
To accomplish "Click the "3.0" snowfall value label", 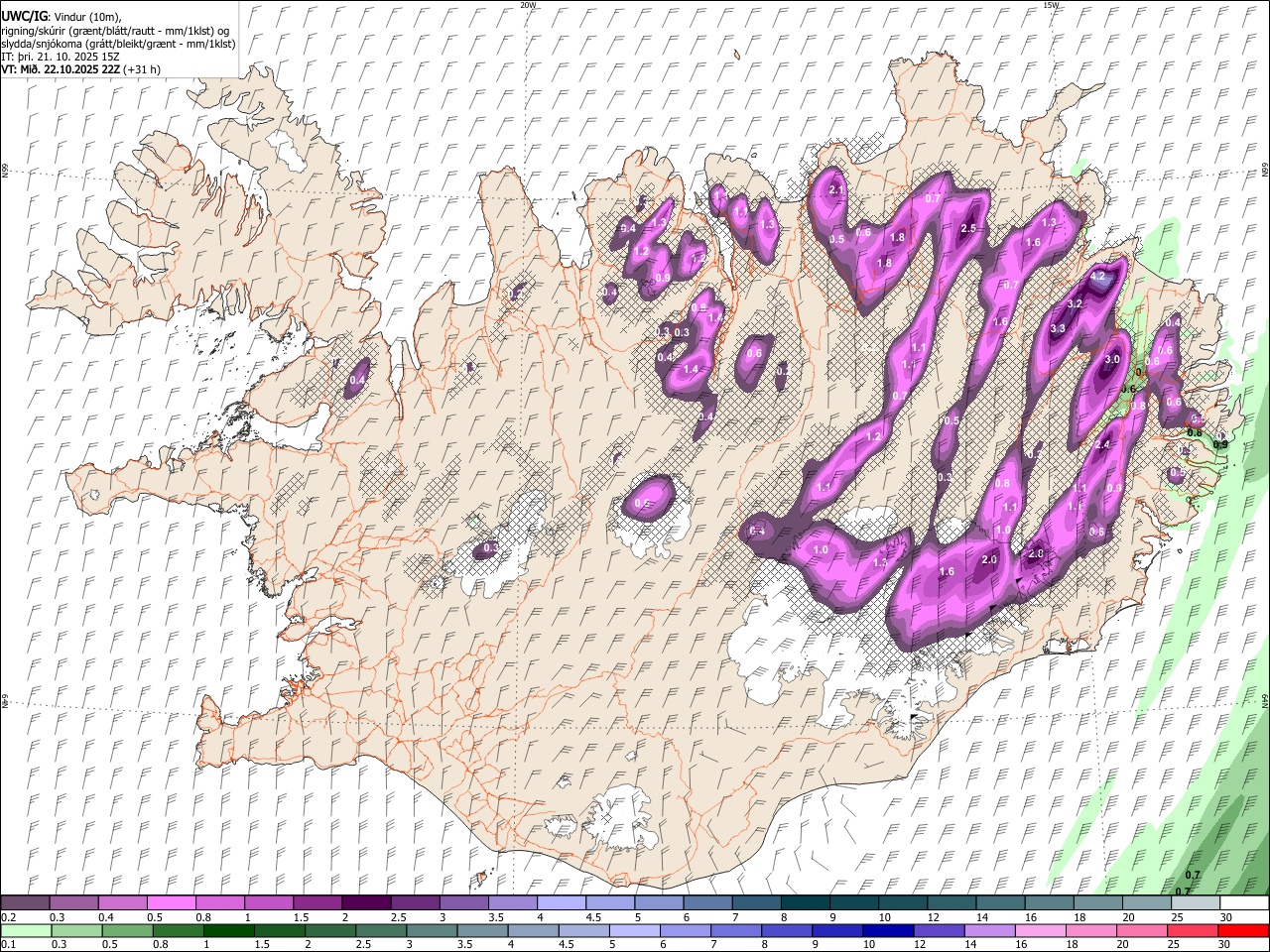I will [x=1112, y=359].
